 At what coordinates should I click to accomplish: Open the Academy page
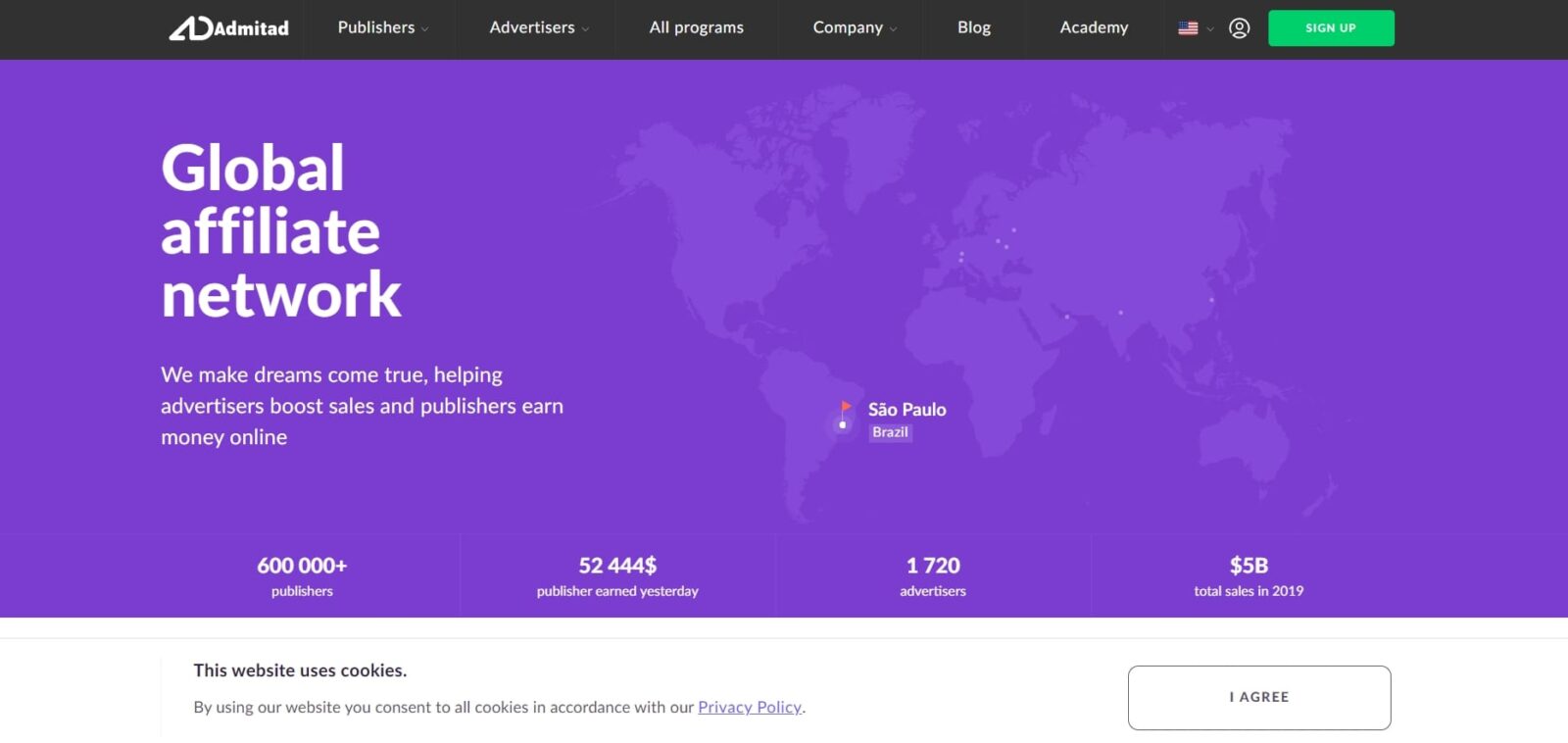pyautogui.click(x=1094, y=27)
